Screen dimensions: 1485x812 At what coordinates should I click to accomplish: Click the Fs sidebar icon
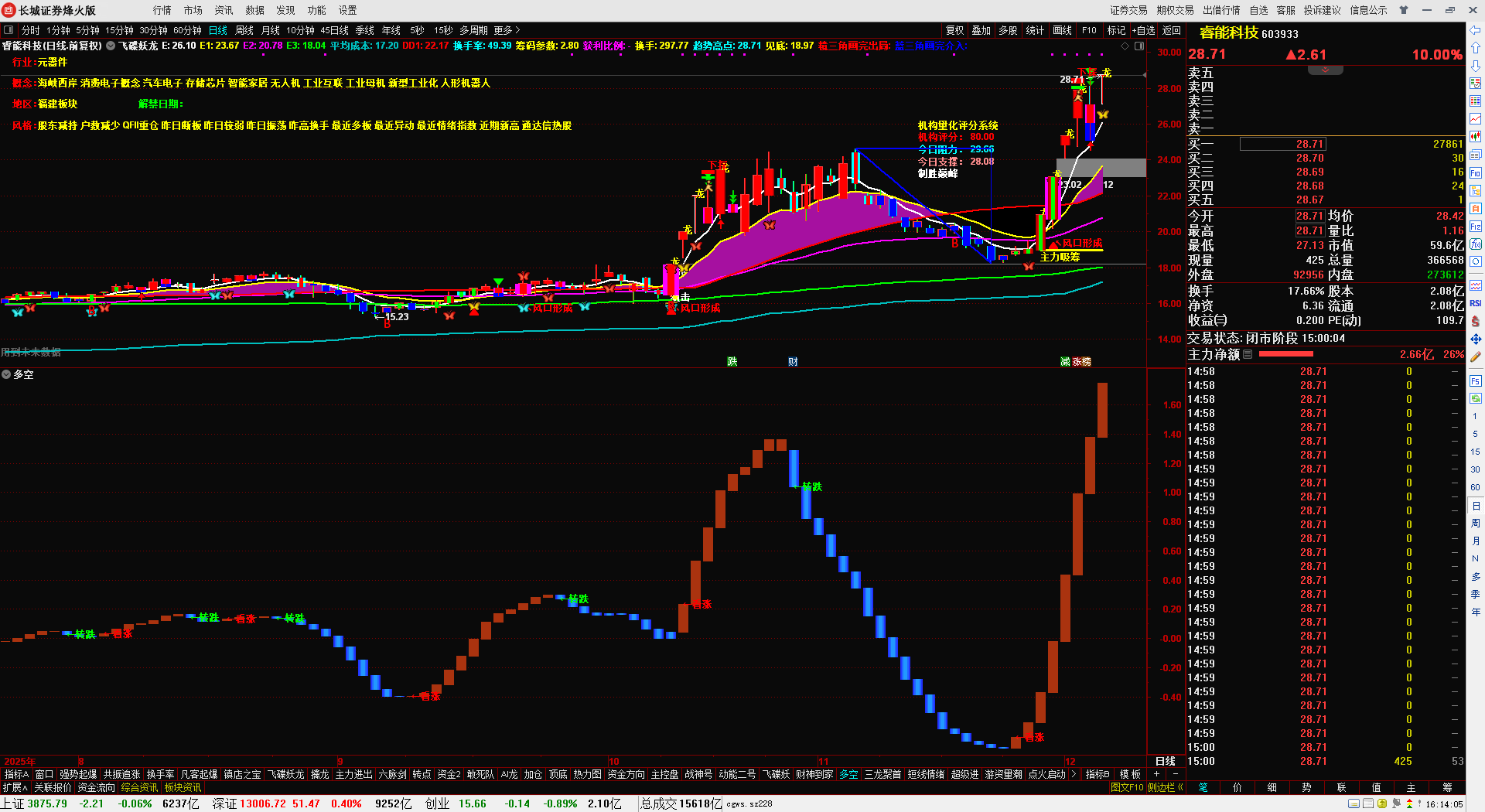(1476, 380)
